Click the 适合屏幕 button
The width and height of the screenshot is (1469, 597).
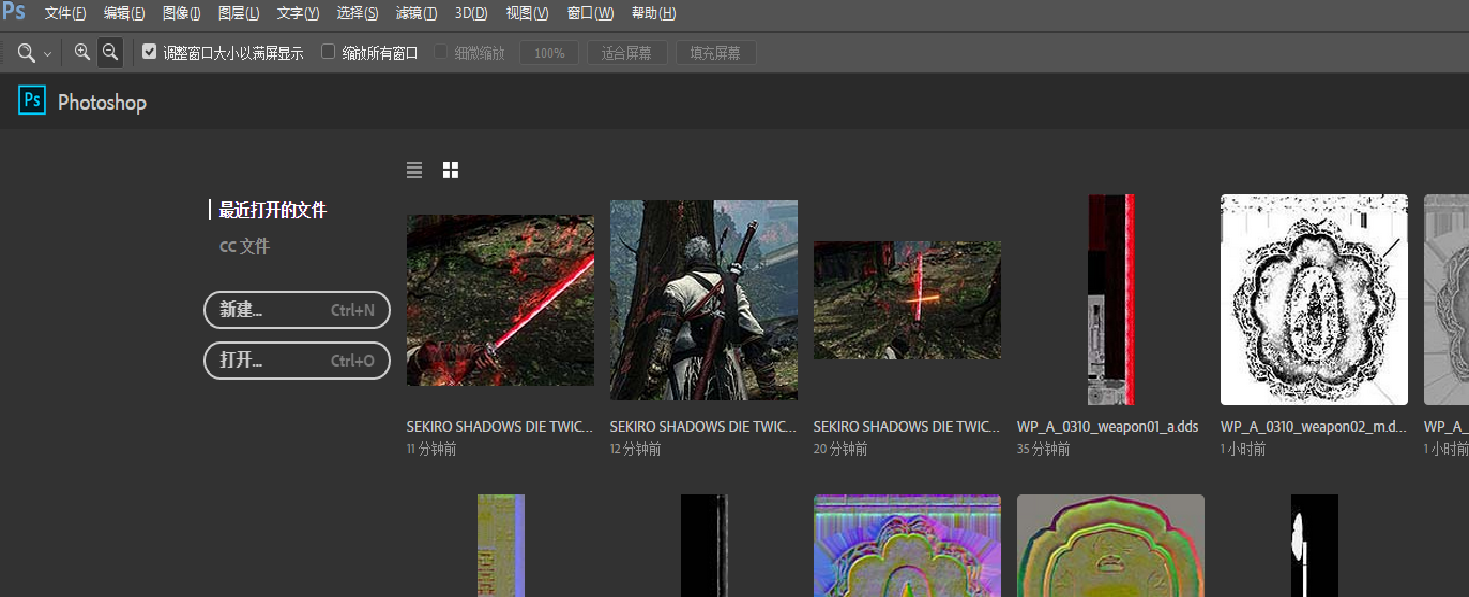coord(627,53)
